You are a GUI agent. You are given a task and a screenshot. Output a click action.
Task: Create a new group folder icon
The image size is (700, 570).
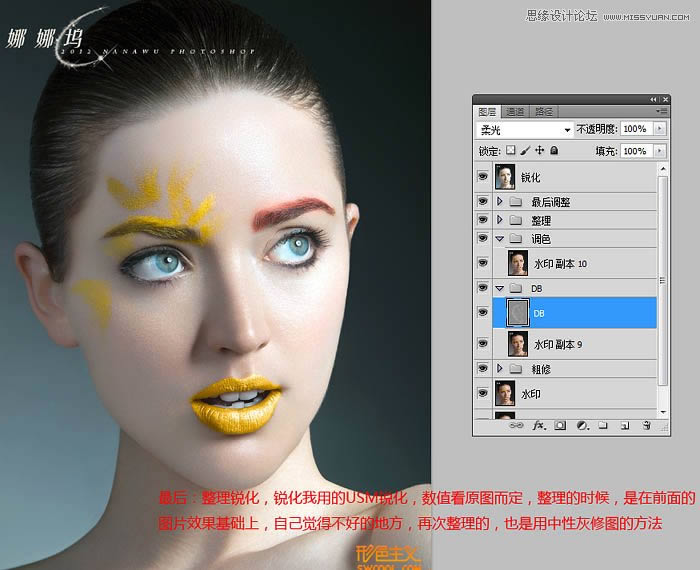click(x=602, y=425)
